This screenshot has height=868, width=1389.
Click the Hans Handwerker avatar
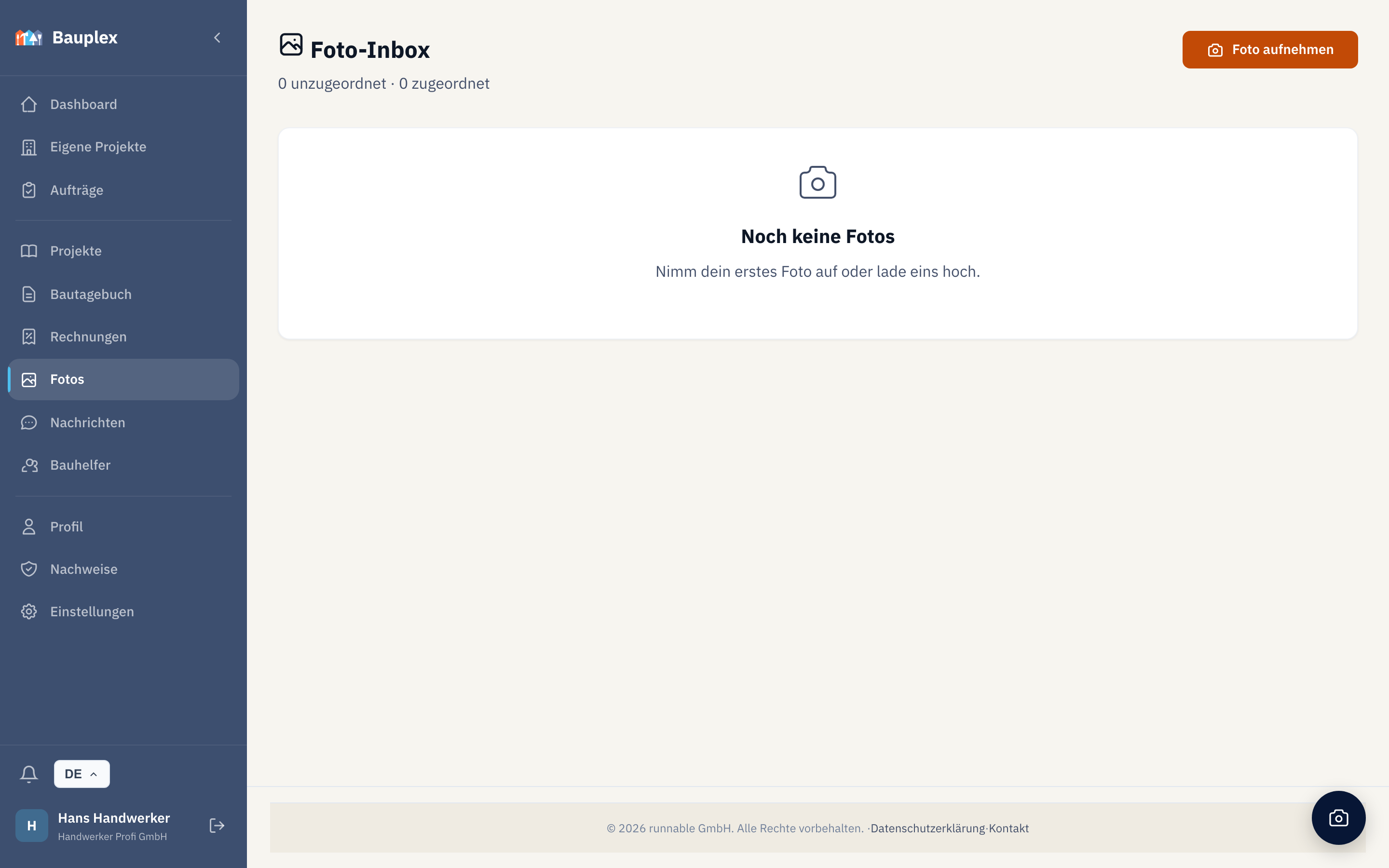coord(31,826)
